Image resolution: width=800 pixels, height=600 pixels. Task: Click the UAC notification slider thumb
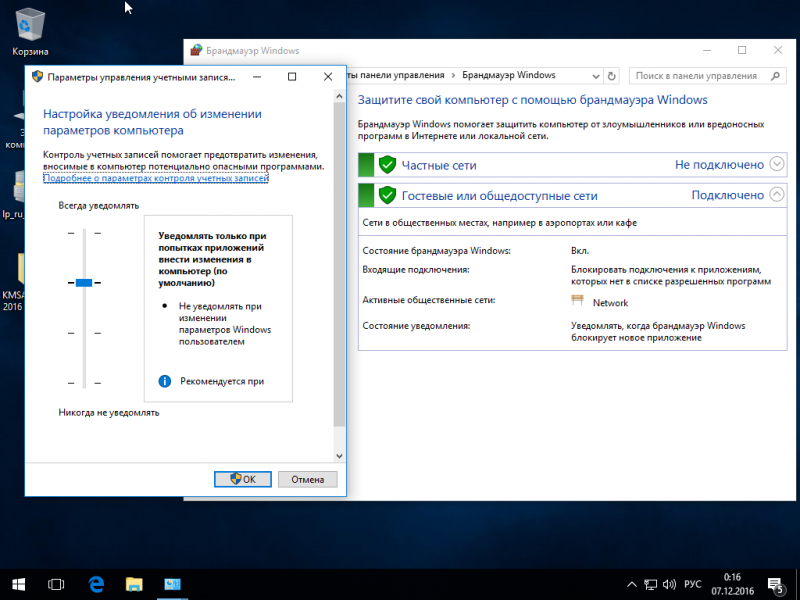click(84, 283)
